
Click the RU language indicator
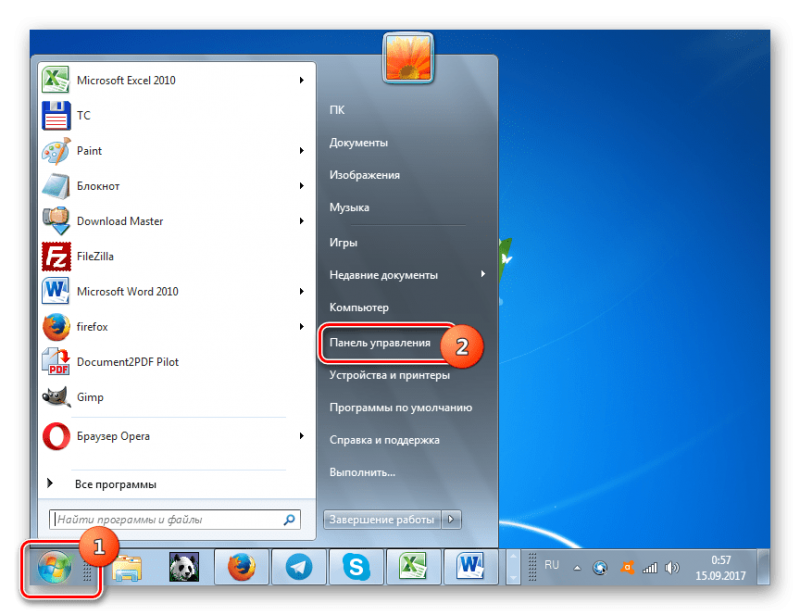(552, 565)
